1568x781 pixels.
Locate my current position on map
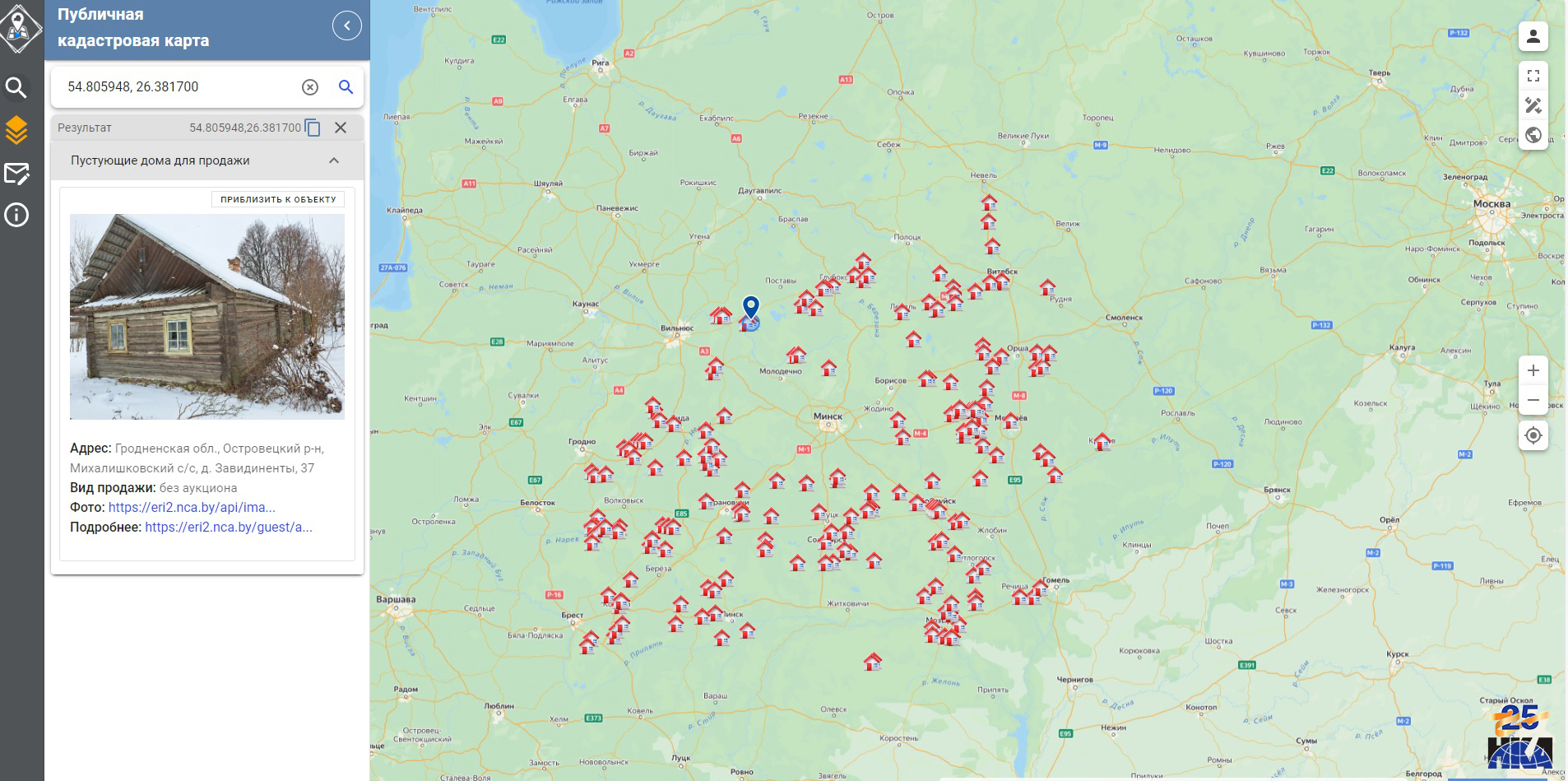(1533, 435)
